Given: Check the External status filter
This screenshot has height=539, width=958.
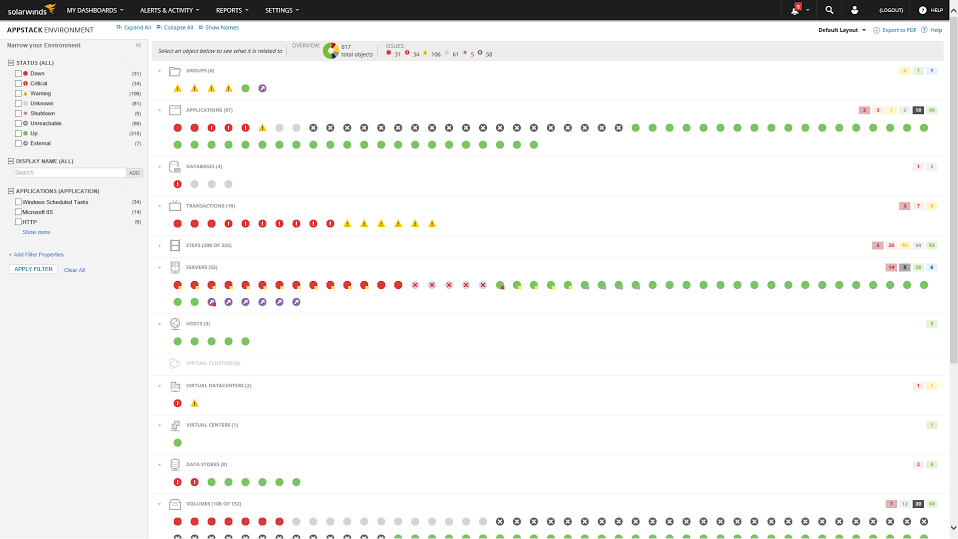Looking at the screenshot, I should pyautogui.click(x=18, y=144).
